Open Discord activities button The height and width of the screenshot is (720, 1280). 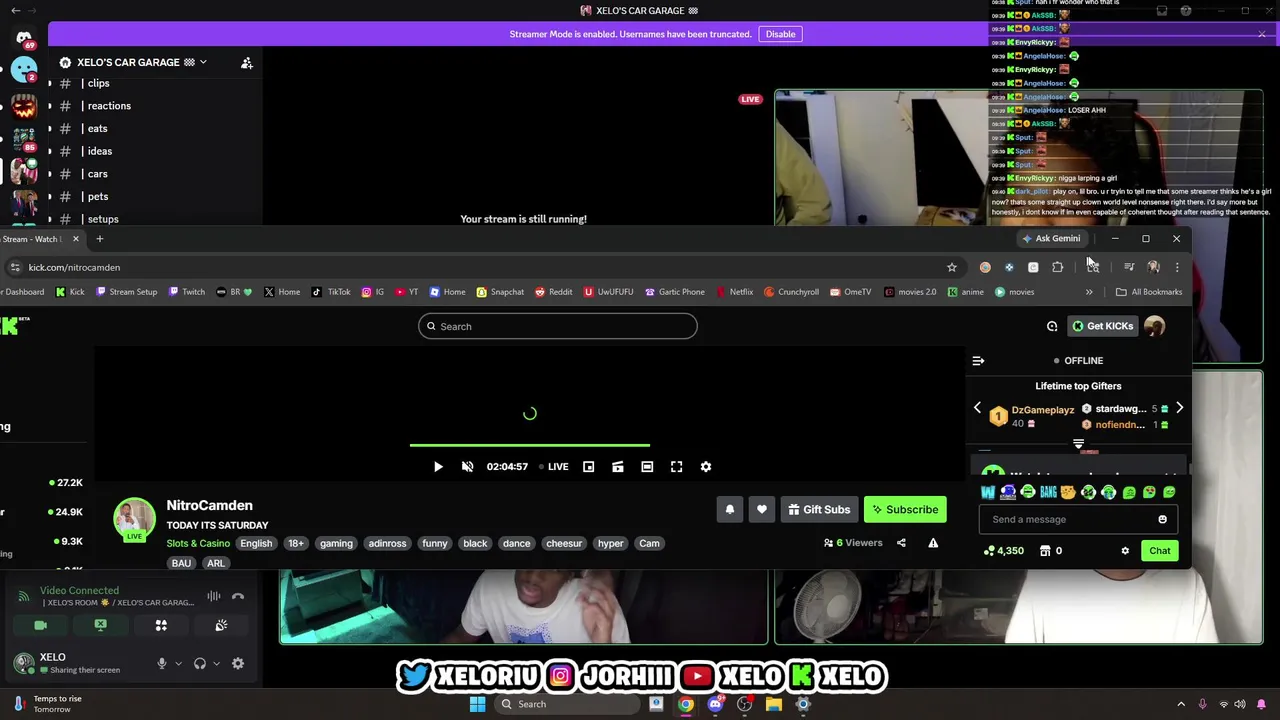161,625
